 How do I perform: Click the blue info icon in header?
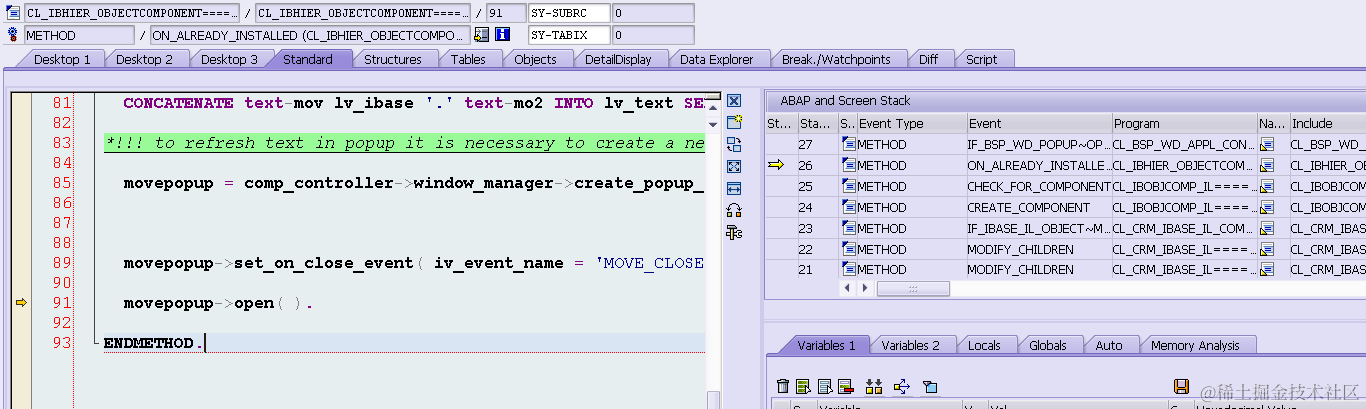point(503,35)
